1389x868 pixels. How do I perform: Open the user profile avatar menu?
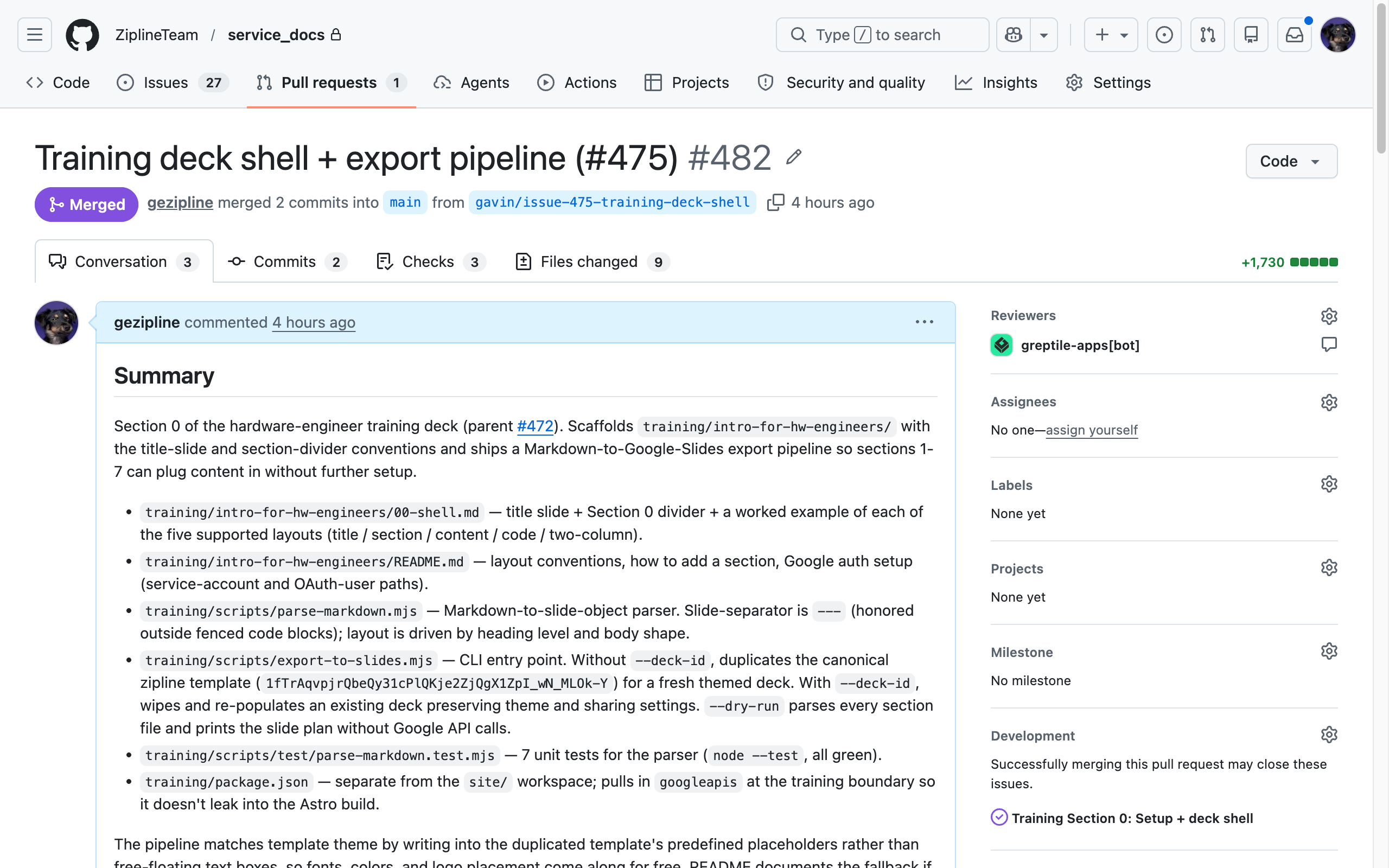pyautogui.click(x=1338, y=35)
